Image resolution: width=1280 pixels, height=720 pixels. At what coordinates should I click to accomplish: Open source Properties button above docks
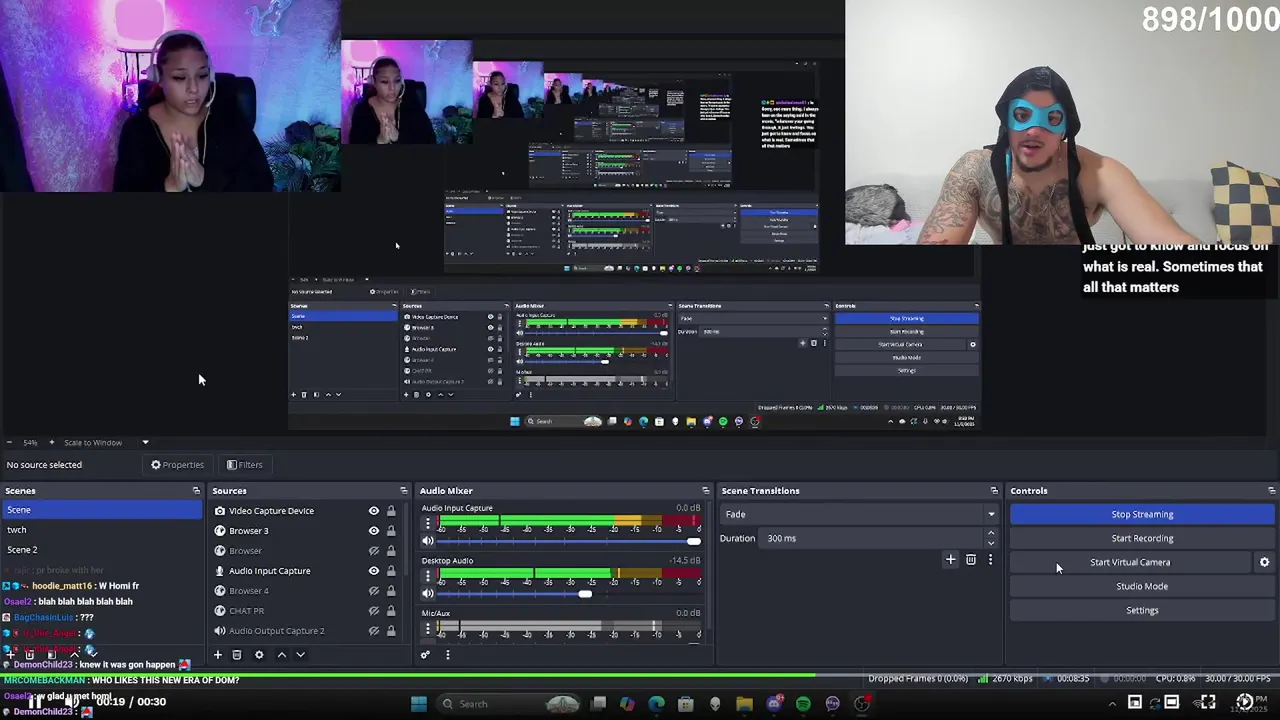coord(177,465)
